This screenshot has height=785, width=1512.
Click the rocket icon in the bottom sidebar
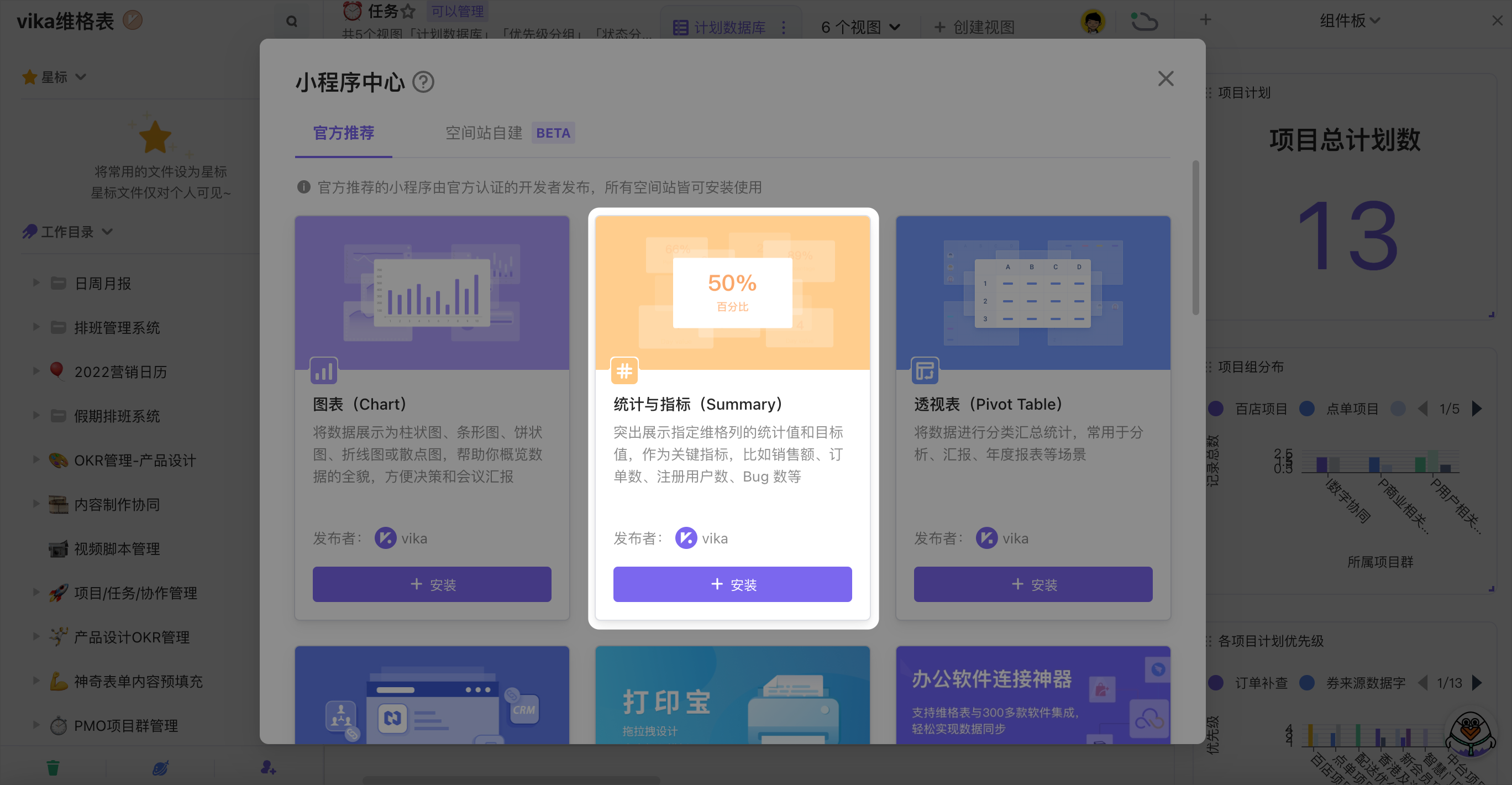pos(160,767)
